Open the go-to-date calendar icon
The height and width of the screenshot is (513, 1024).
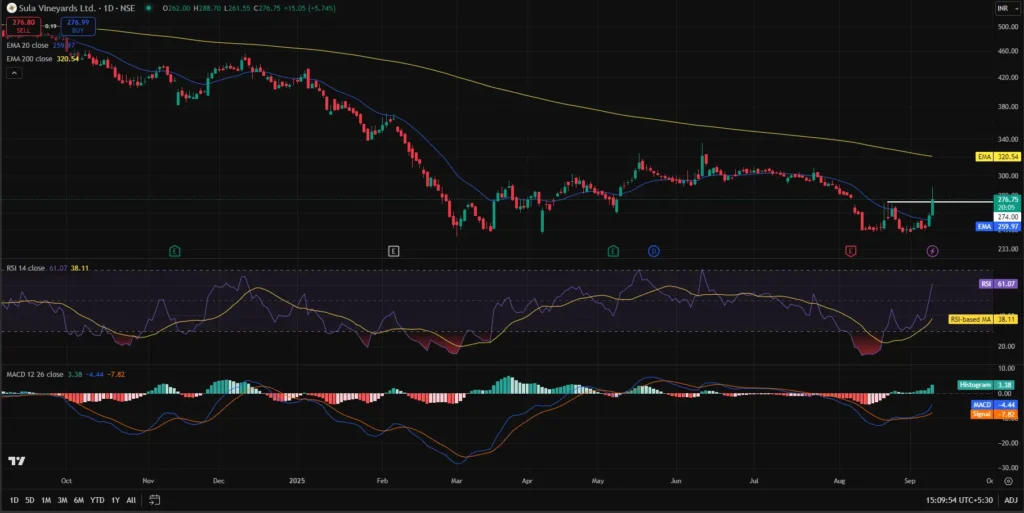(156, 499)
